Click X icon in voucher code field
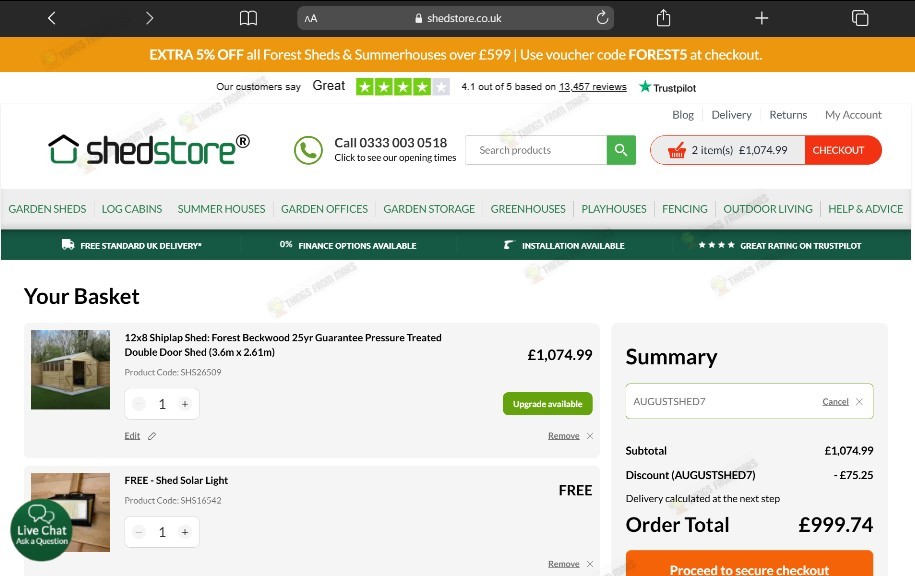 click(859, 402)
